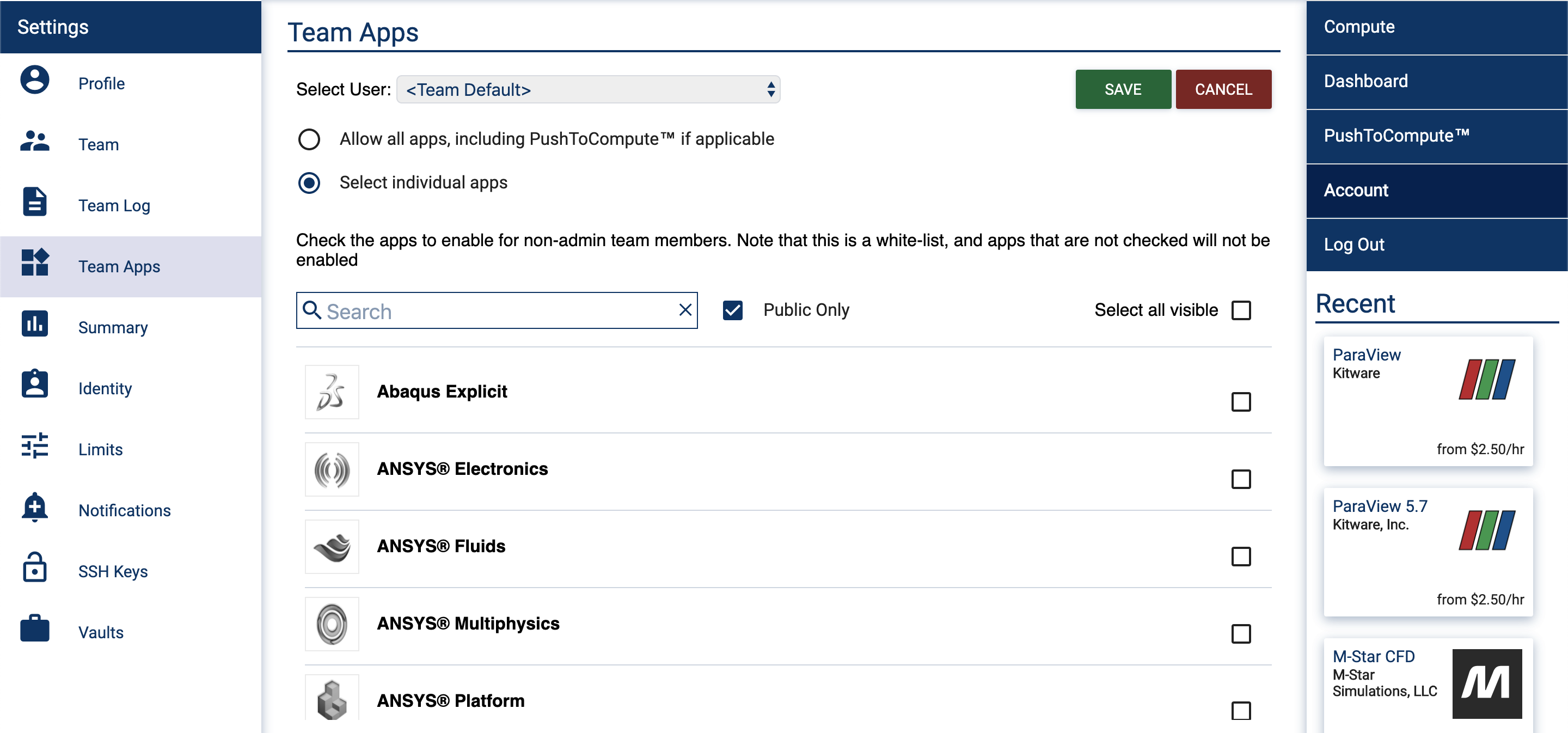Clear the search field with X
This screenshot has width=1568, height=733.
pyautogui.click(x=685, y=310)
